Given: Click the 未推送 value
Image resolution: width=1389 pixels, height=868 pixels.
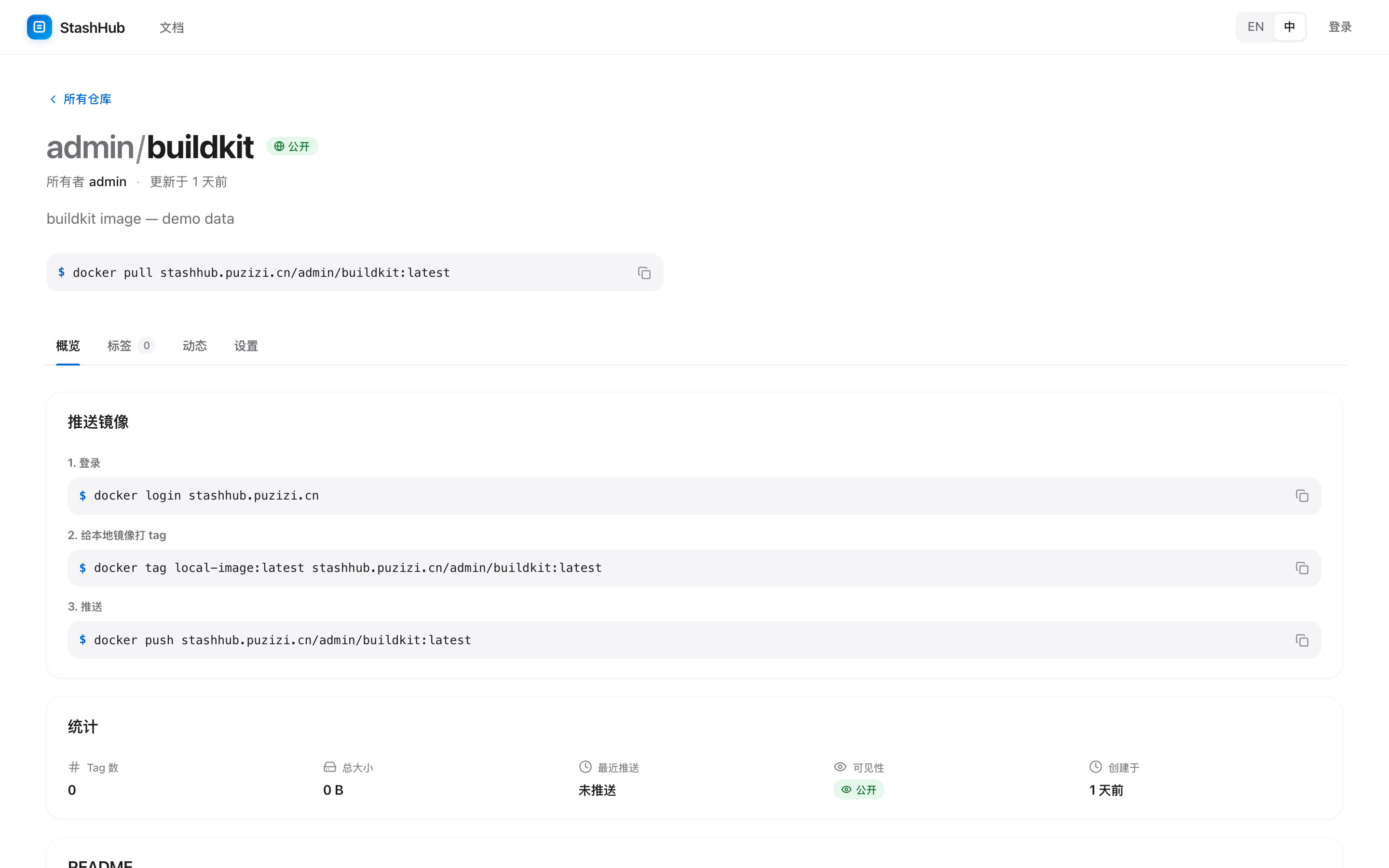Looking at the screenshot, I should [598, 790].
